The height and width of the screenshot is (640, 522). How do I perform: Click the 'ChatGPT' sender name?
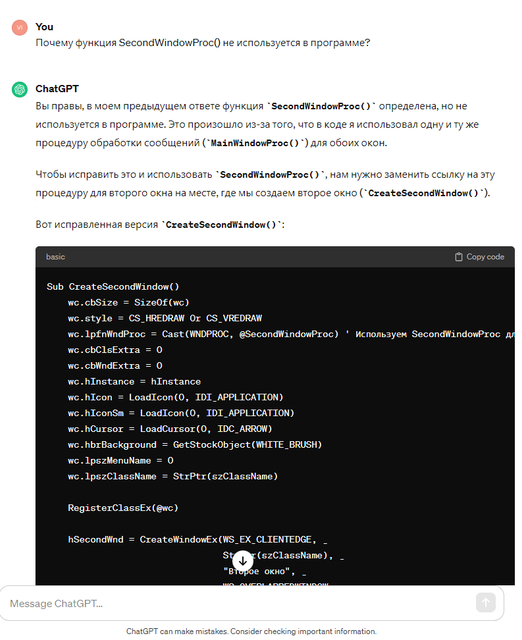(x=57, y=89)
